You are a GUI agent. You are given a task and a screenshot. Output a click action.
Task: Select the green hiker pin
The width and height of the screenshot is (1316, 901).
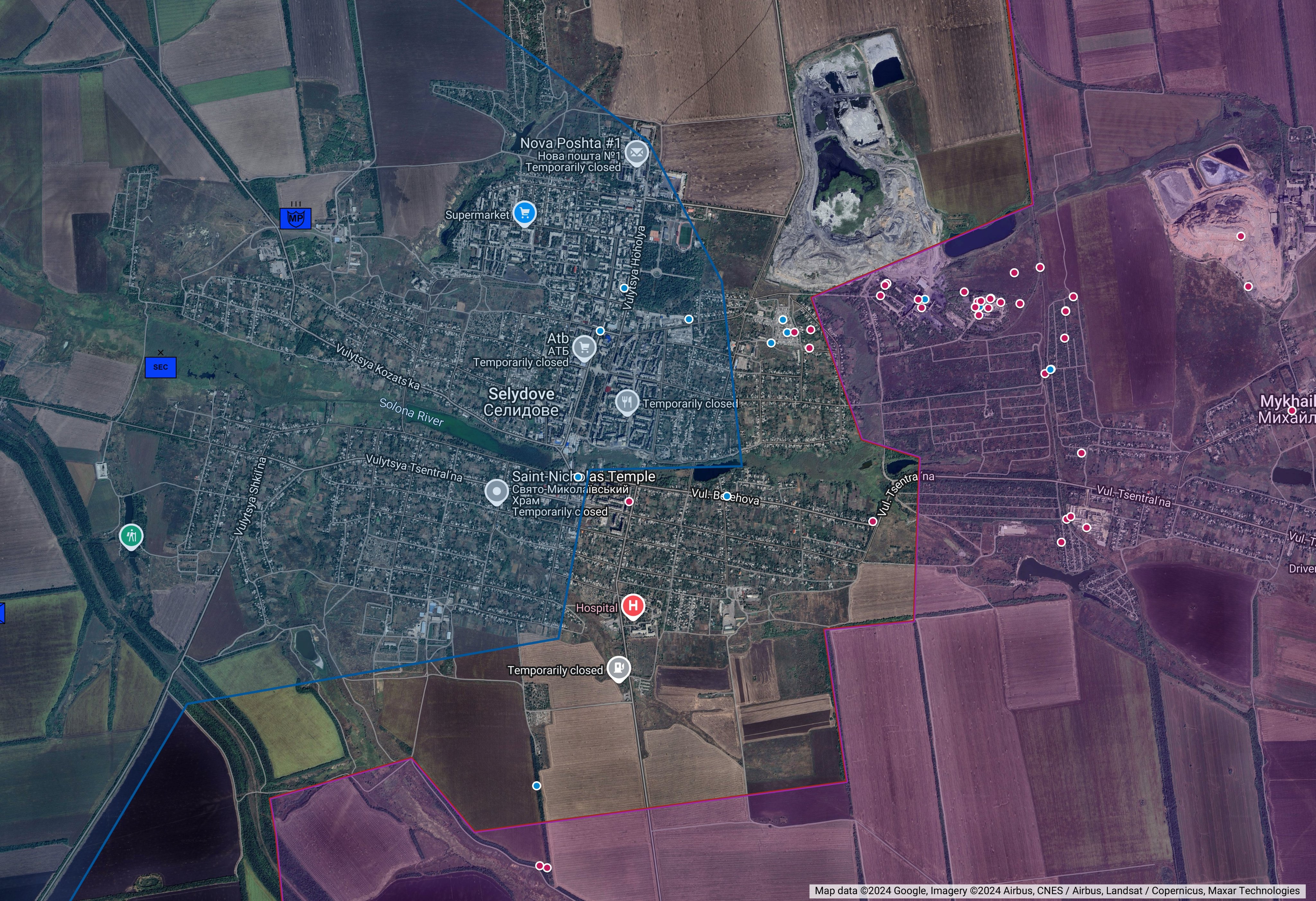(131, 535)
